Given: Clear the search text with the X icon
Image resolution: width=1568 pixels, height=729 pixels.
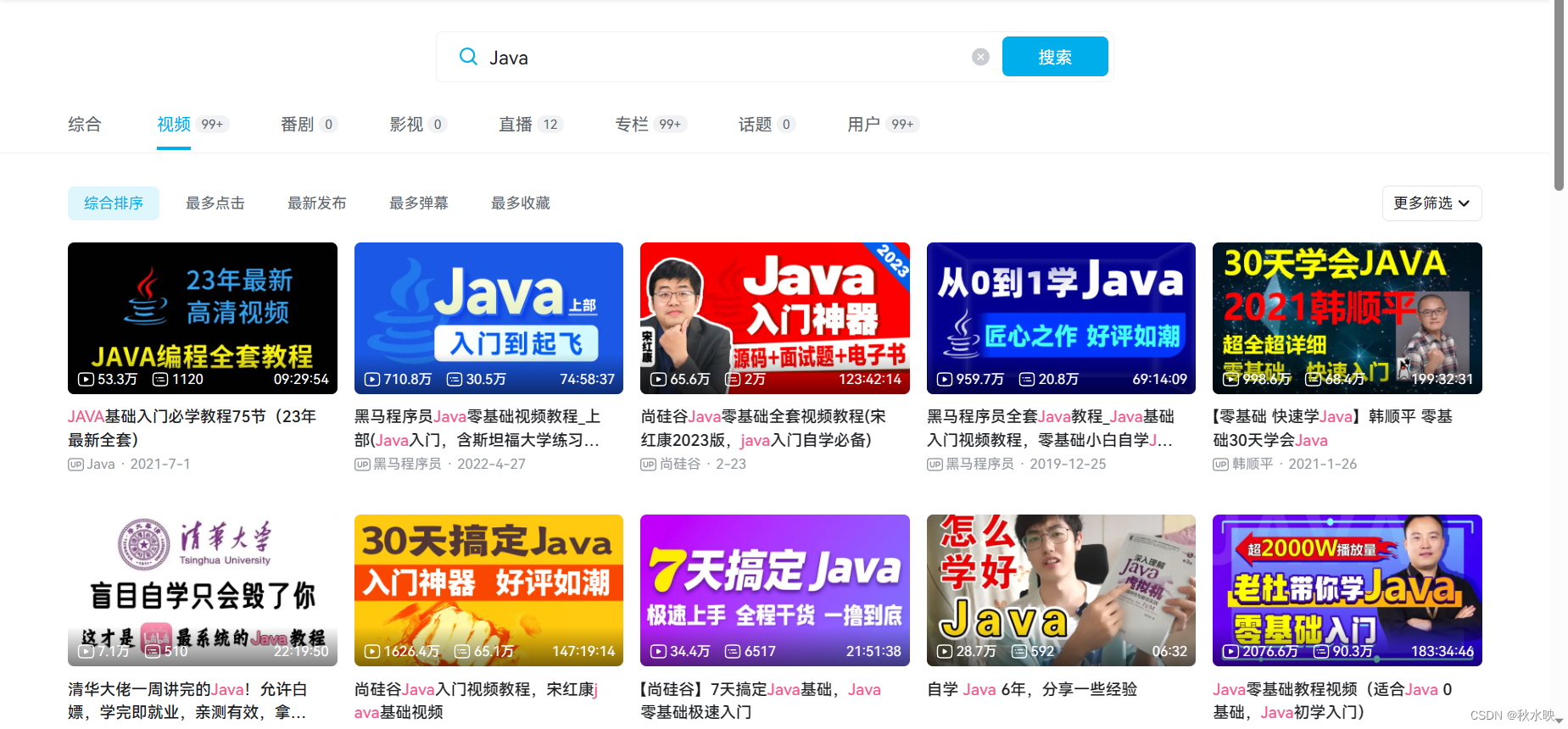Looking at the screenshot, I should (x=980, y=57).
